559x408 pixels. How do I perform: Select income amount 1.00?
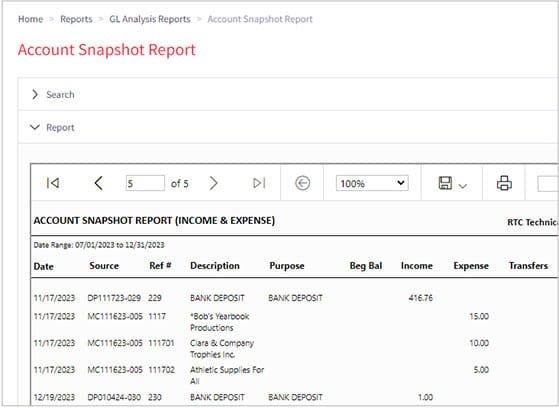pyautogui.click(x=425, y=397)
